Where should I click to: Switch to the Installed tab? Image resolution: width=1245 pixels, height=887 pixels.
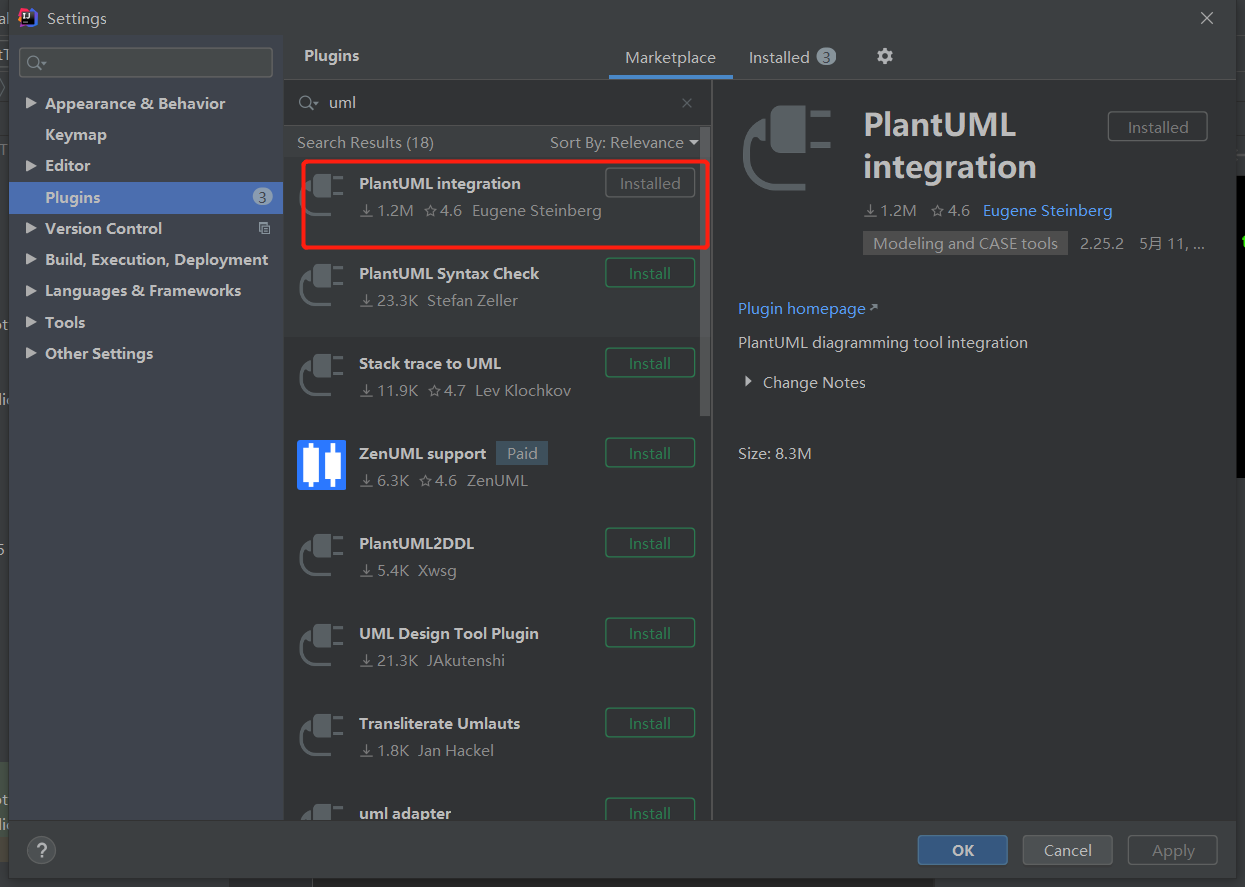coord(781,57)
